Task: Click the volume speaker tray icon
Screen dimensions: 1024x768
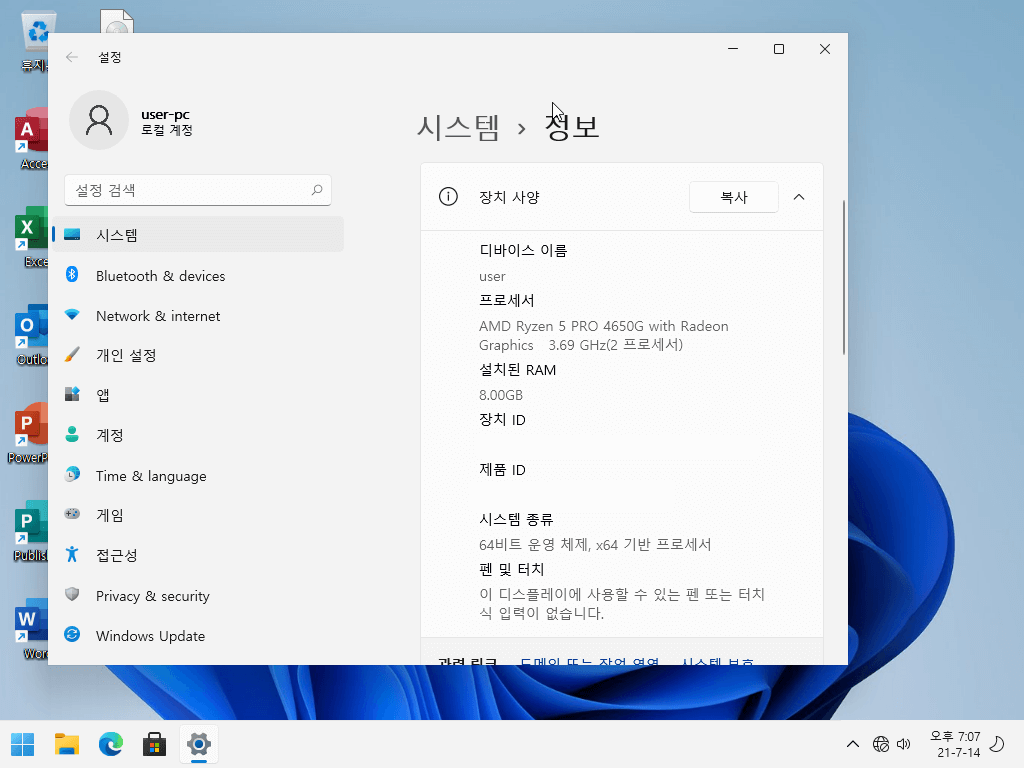Action: (x=904, y=744)
